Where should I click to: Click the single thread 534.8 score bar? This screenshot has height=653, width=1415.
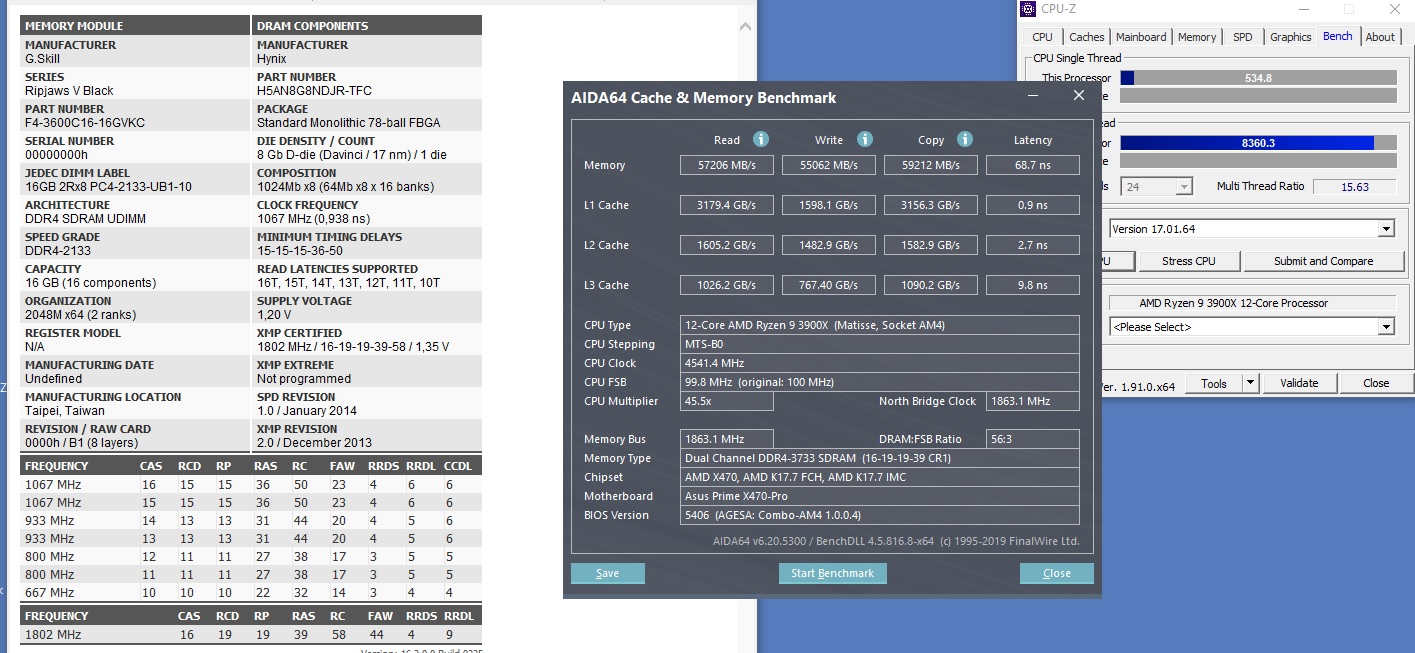click(1258, 78)
